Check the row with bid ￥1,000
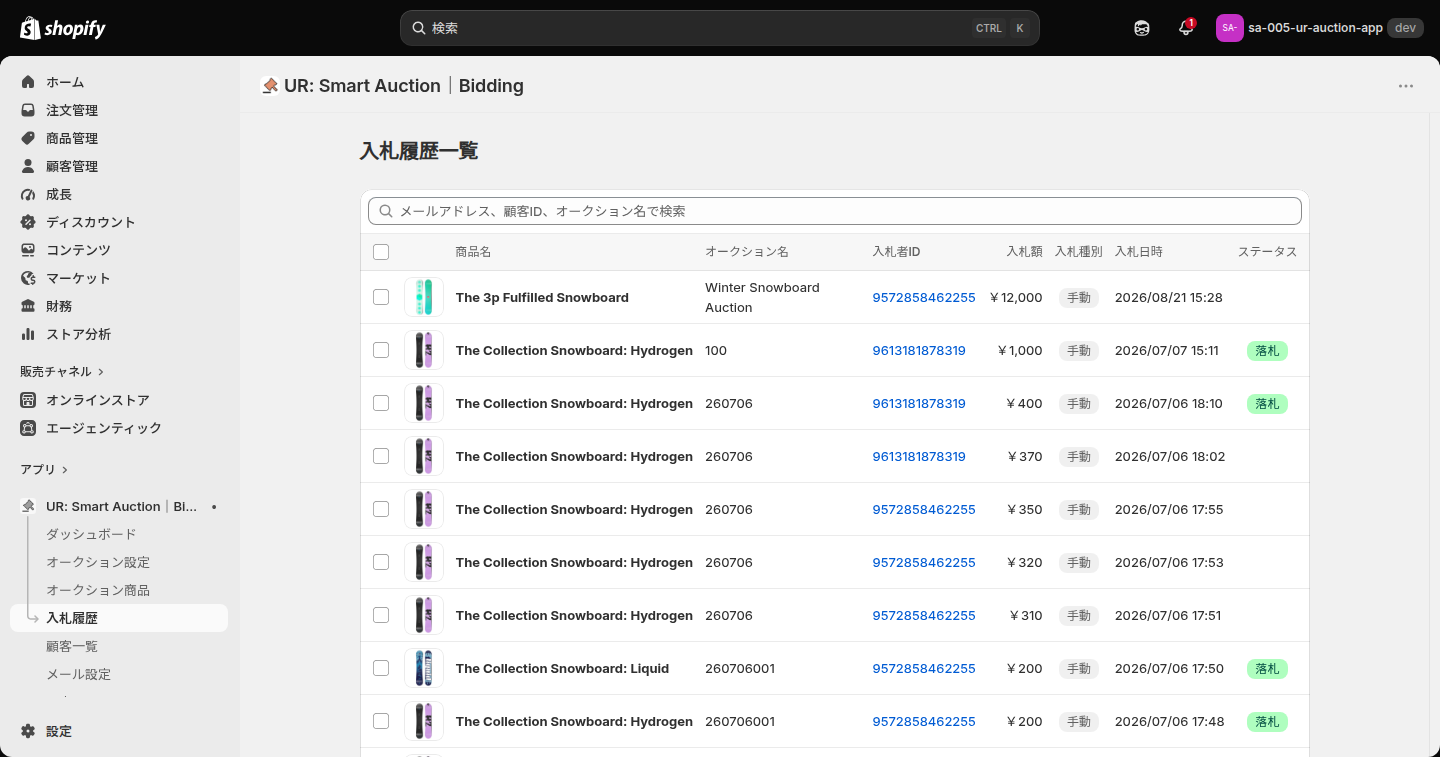1440x757 pixels. coord(381,350)
